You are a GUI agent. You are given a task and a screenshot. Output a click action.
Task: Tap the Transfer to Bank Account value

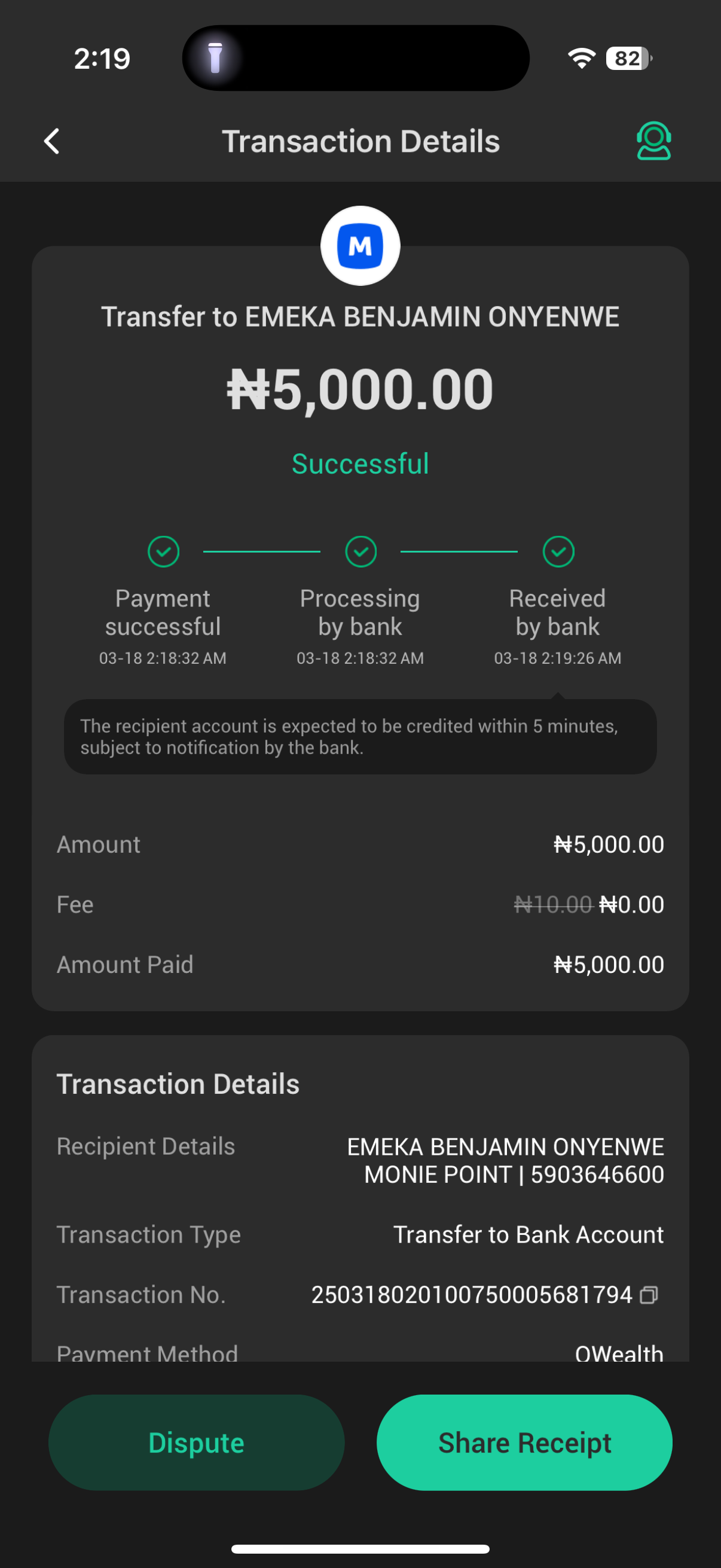coord(528,1234)
